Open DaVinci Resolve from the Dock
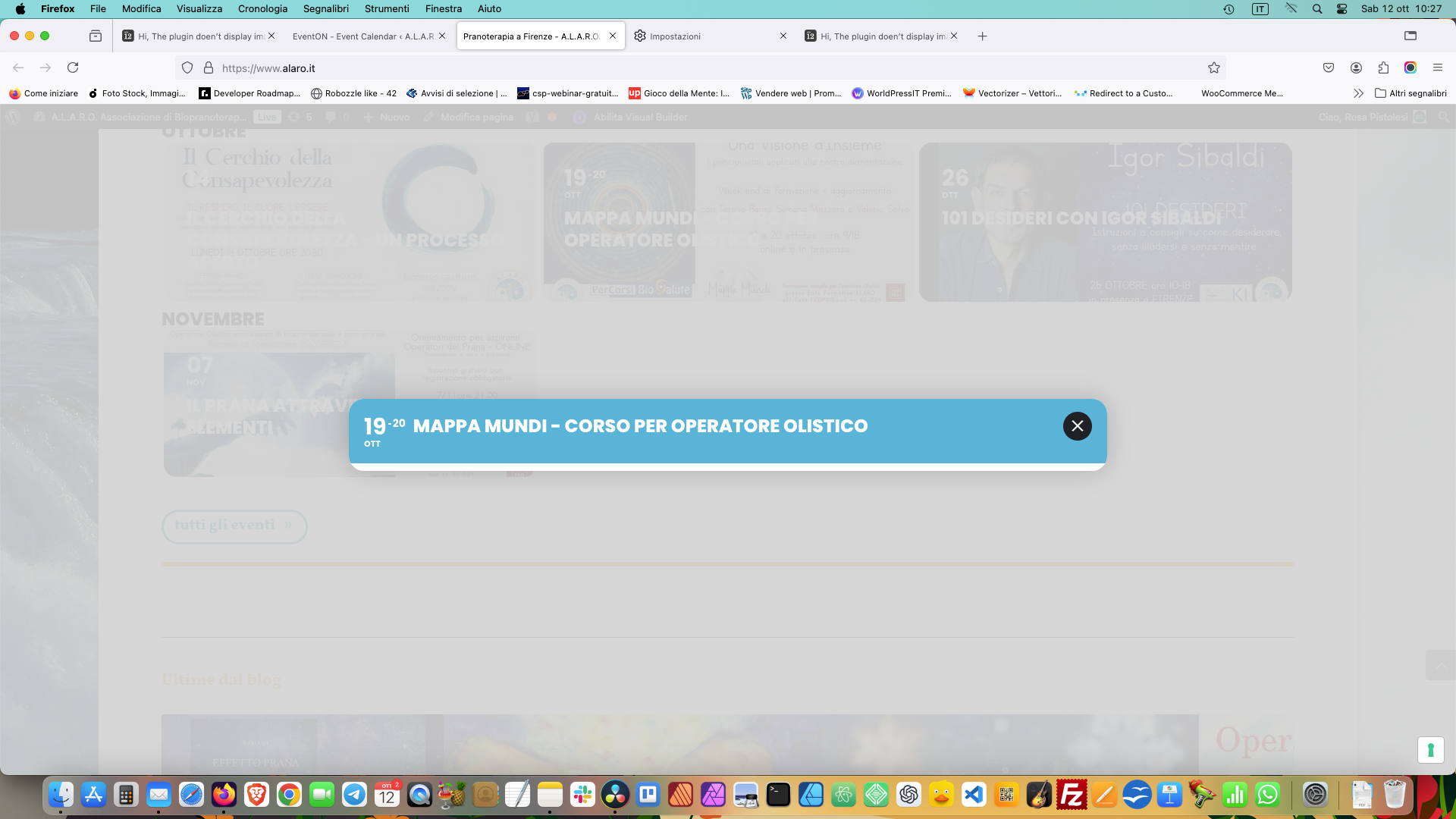The width and height of the screenshot is (1456, 819). click(x=615, y=795)
